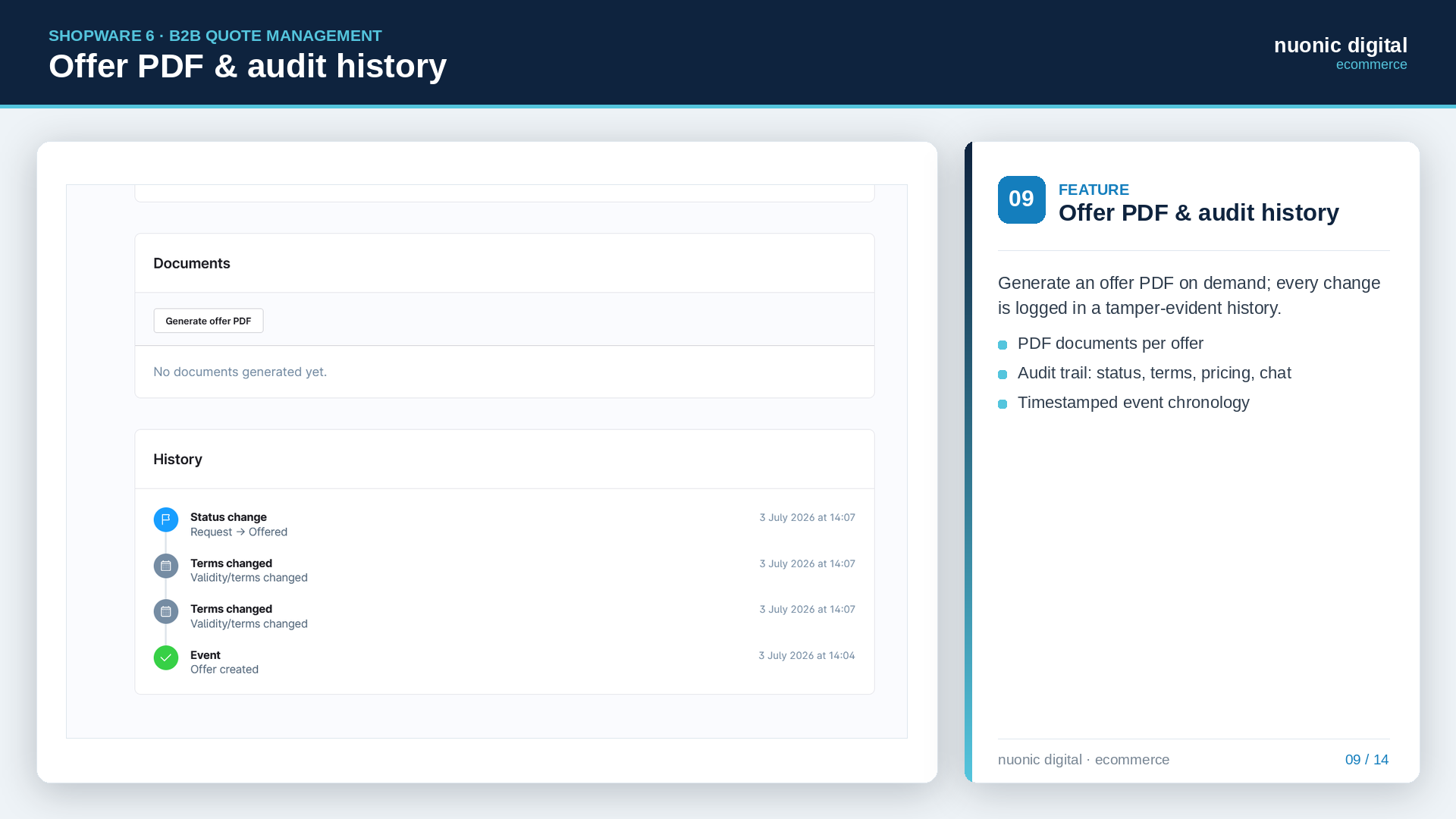Select the 09 feature number badge
Viewport: 1456px width, 819px height.
(x=1021, y=199)
